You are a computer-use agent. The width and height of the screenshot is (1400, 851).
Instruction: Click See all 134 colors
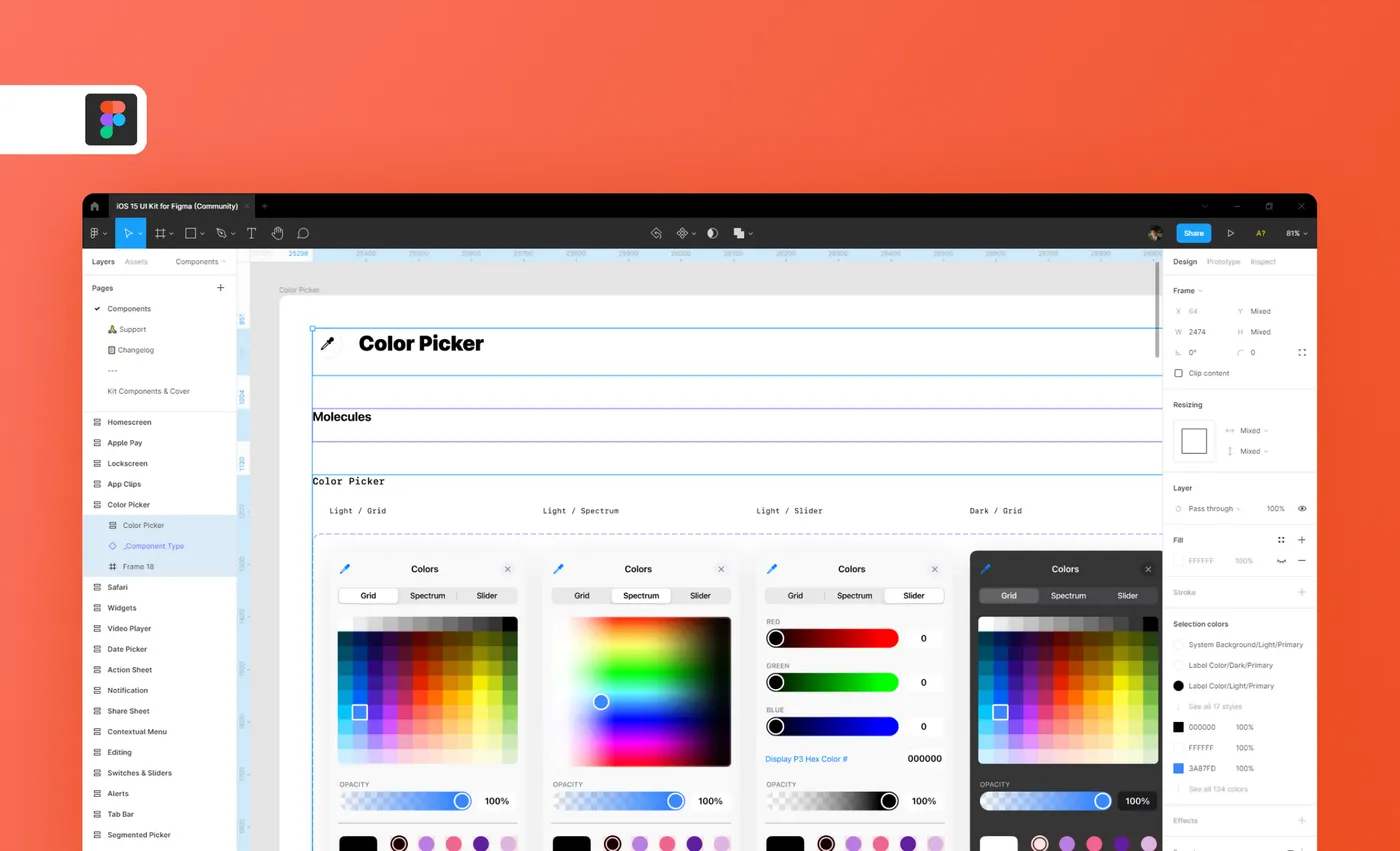[1218, 789]
